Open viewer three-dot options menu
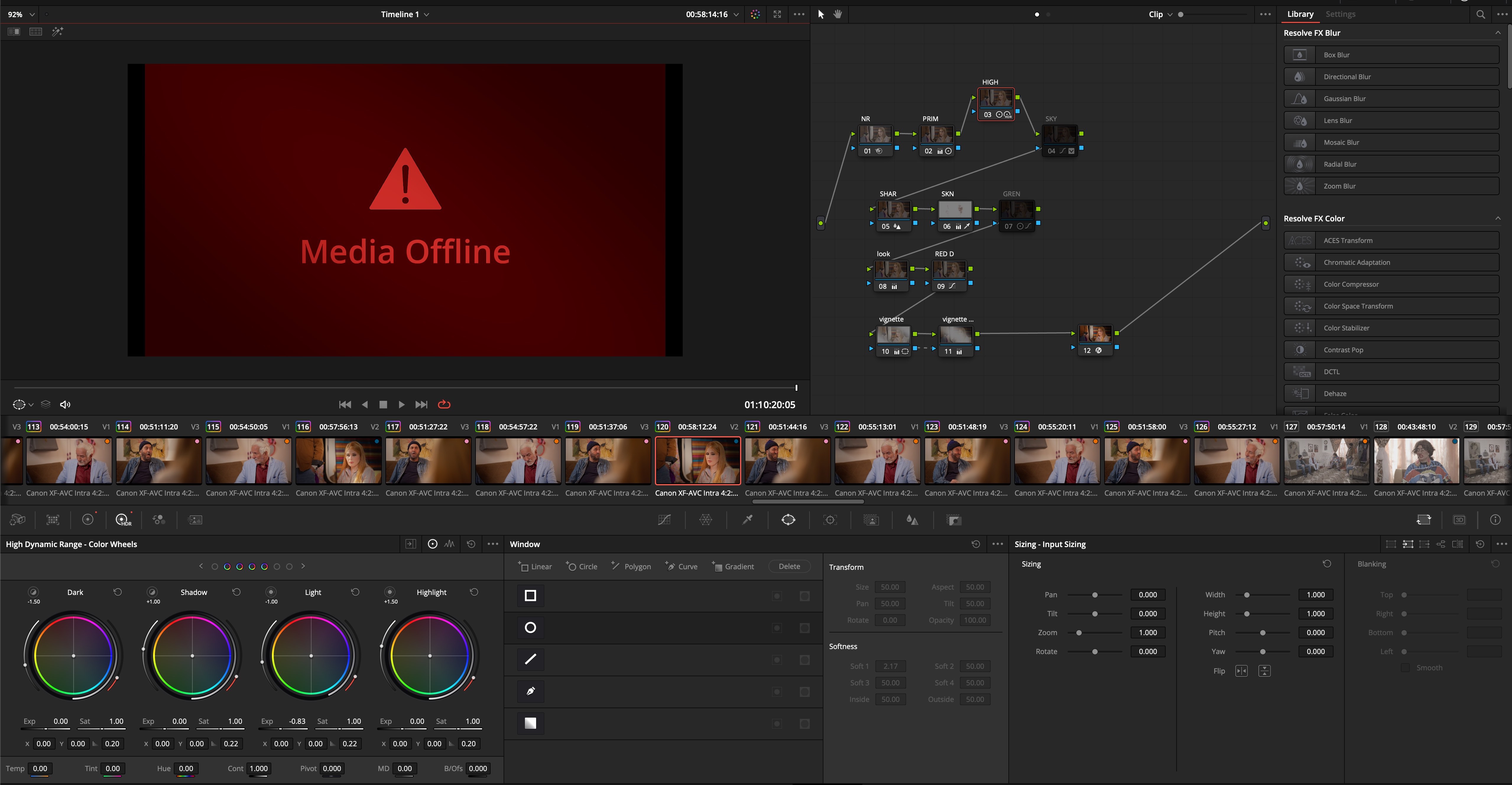 pos(799,14)
